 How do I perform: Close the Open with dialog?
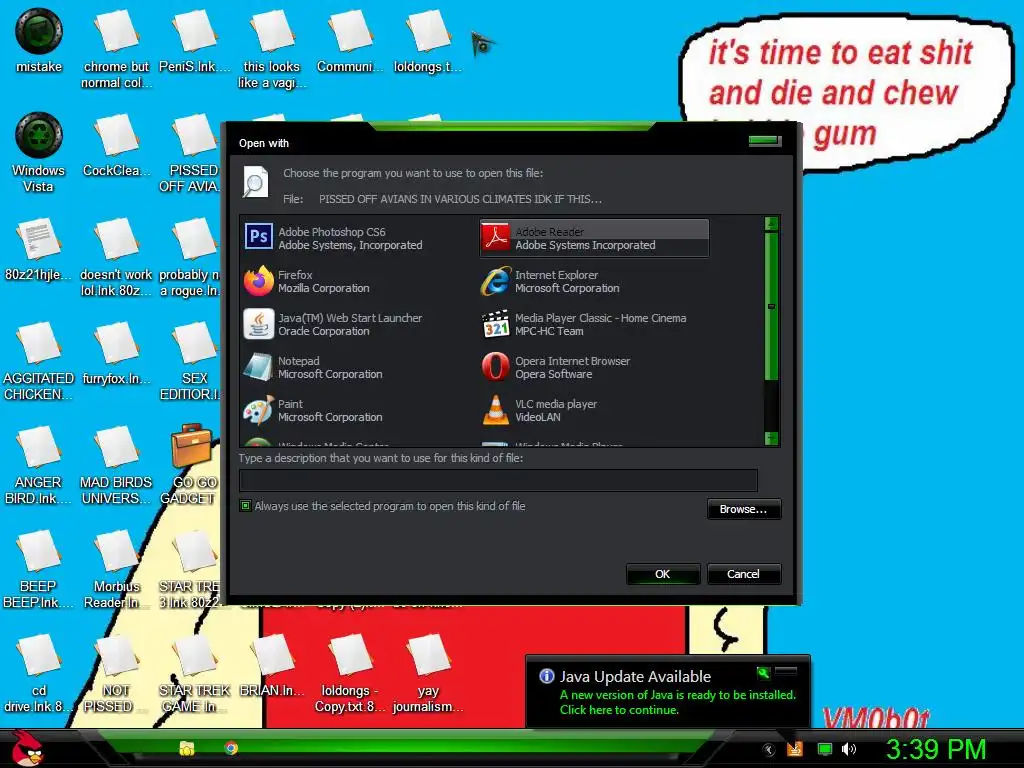tap(765, 140)
